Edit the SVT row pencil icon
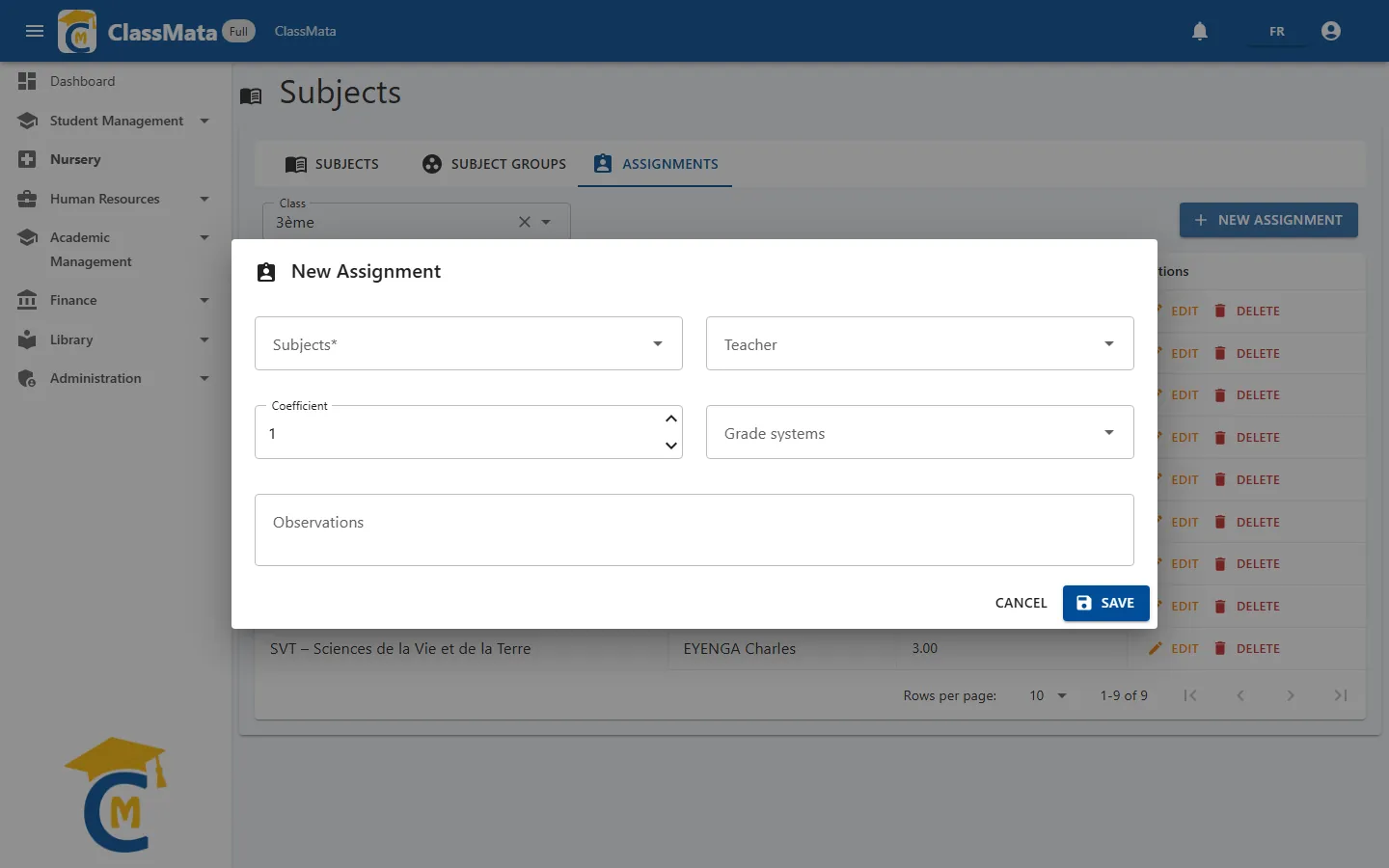The width and height of the screenshot is (1389, 868). point(1156,648)
